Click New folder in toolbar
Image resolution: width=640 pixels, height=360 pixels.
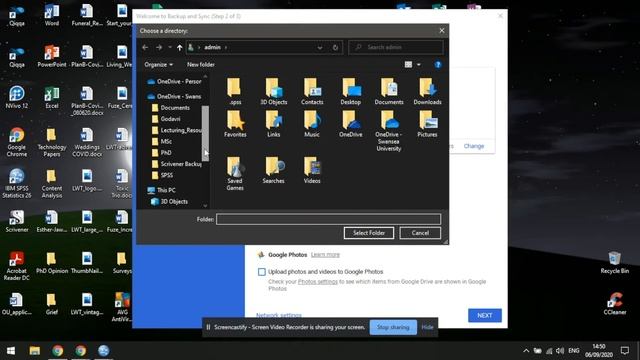click(x=201, y=64)
